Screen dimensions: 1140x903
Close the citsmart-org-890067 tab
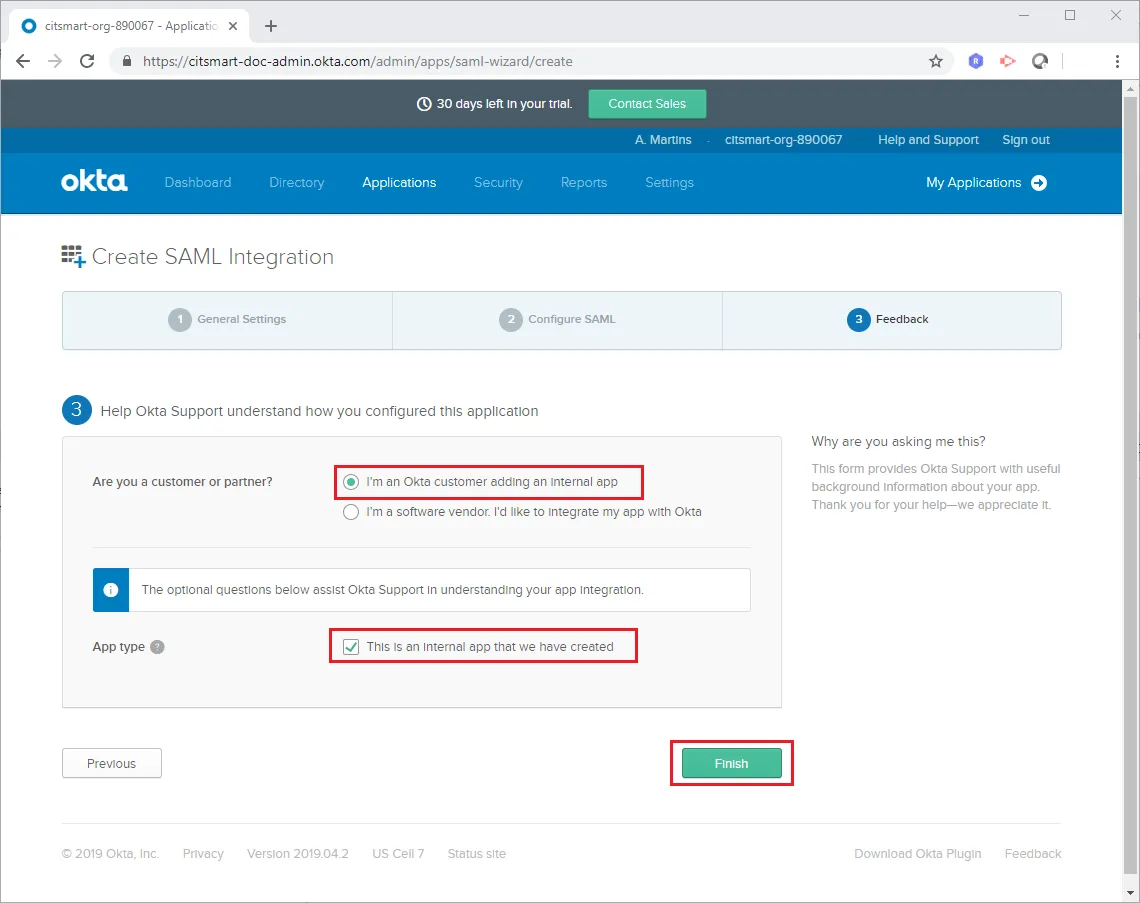coord(233,26)
